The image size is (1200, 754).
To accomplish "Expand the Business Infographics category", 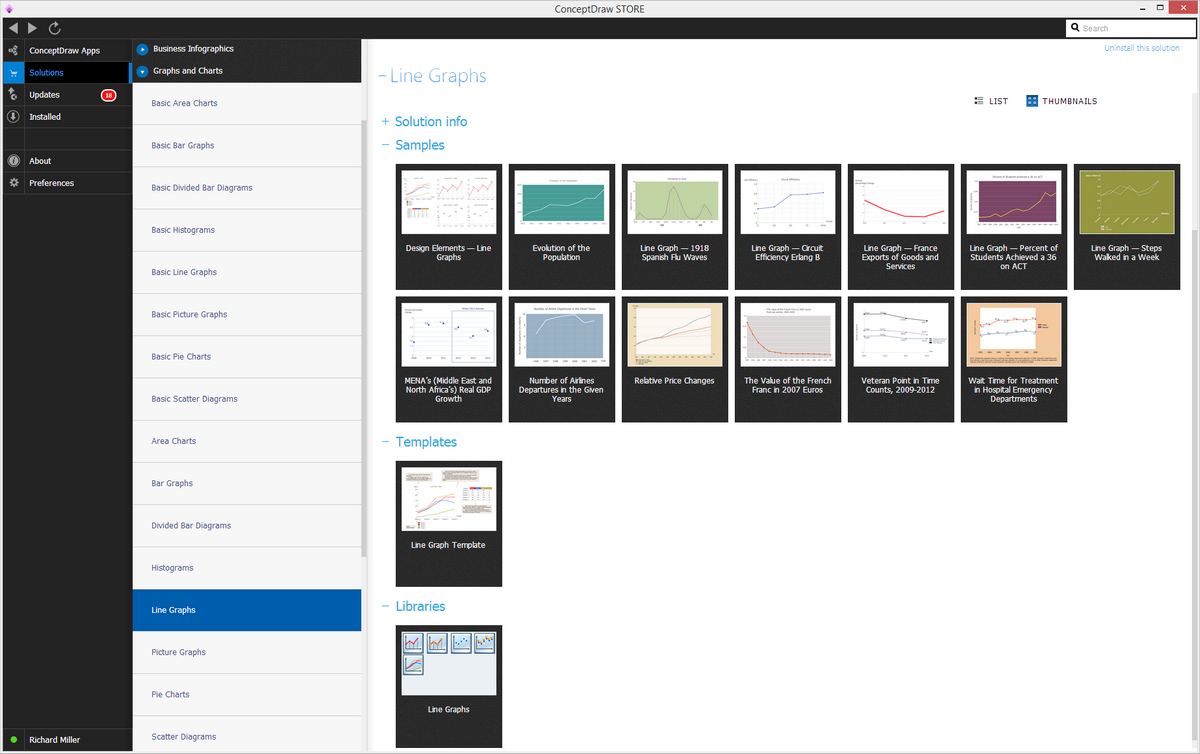I will [143, 49].
